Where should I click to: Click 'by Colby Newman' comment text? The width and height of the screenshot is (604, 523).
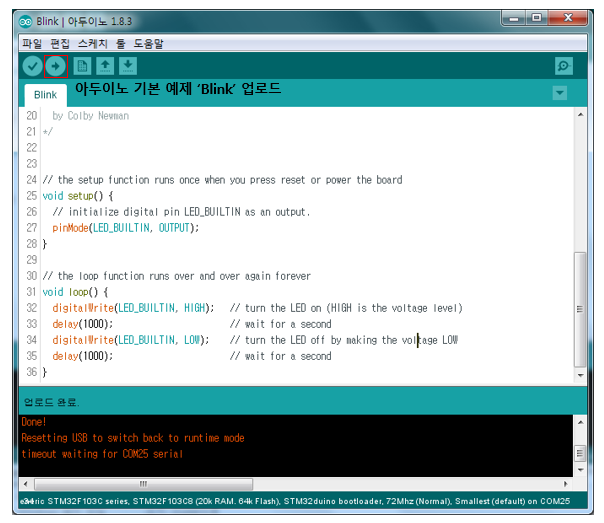[91, 116]
